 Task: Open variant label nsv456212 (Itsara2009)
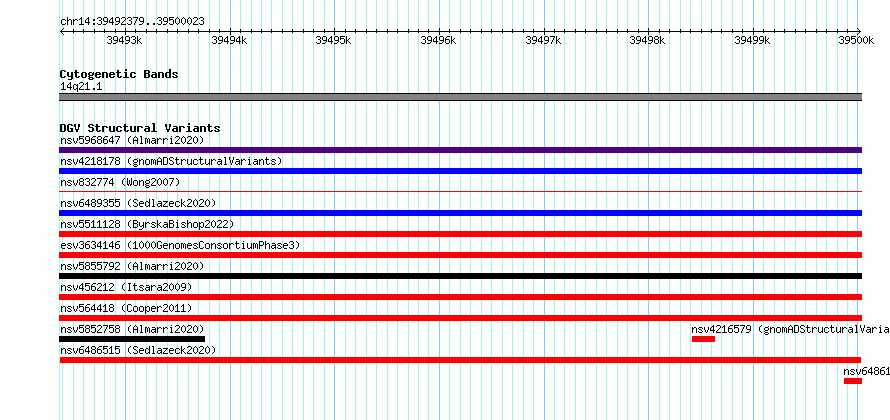(x=126, y=287)
